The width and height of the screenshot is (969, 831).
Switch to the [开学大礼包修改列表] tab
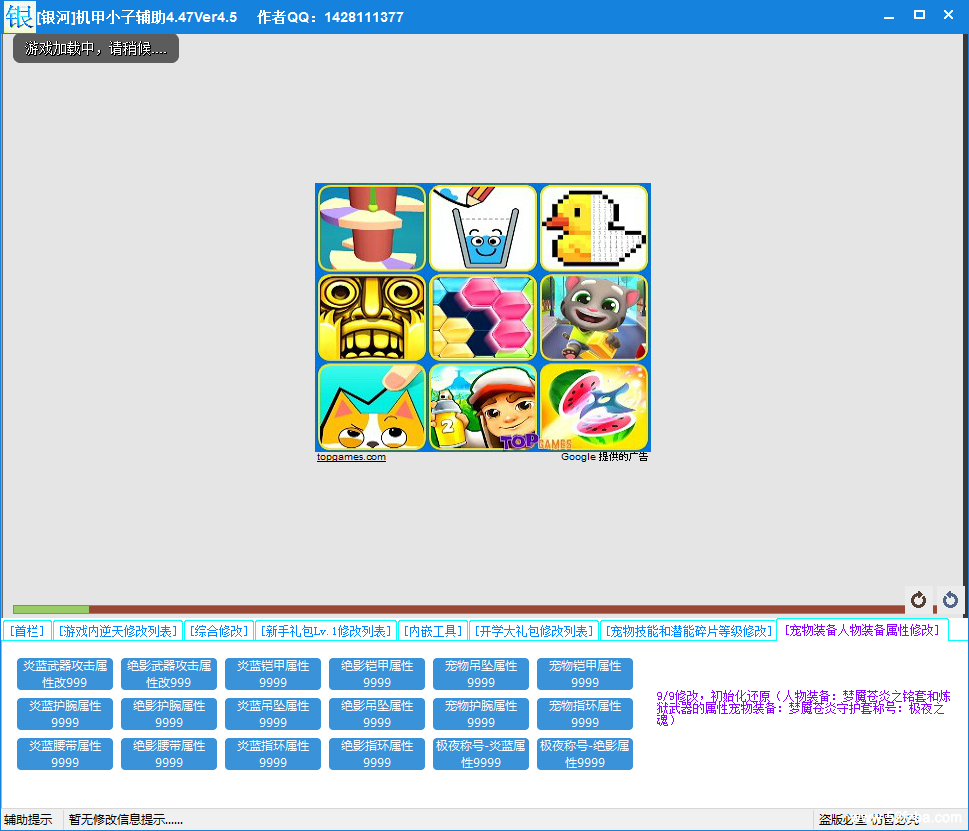(534, 631)
